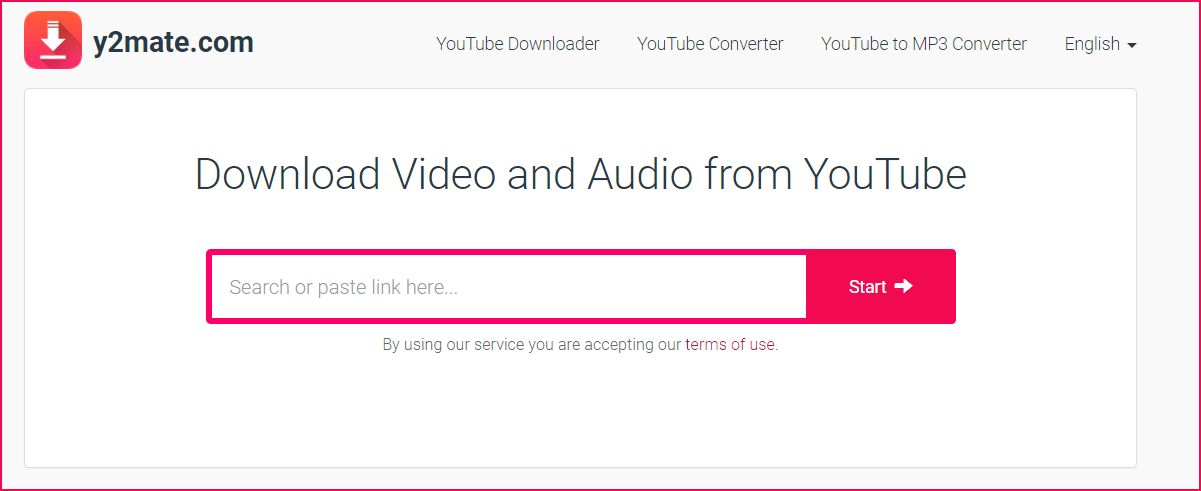Screen dimensions: 1201x491
Task: Focus the 'Search or paste link here' field
Action: tap(509, 287)
